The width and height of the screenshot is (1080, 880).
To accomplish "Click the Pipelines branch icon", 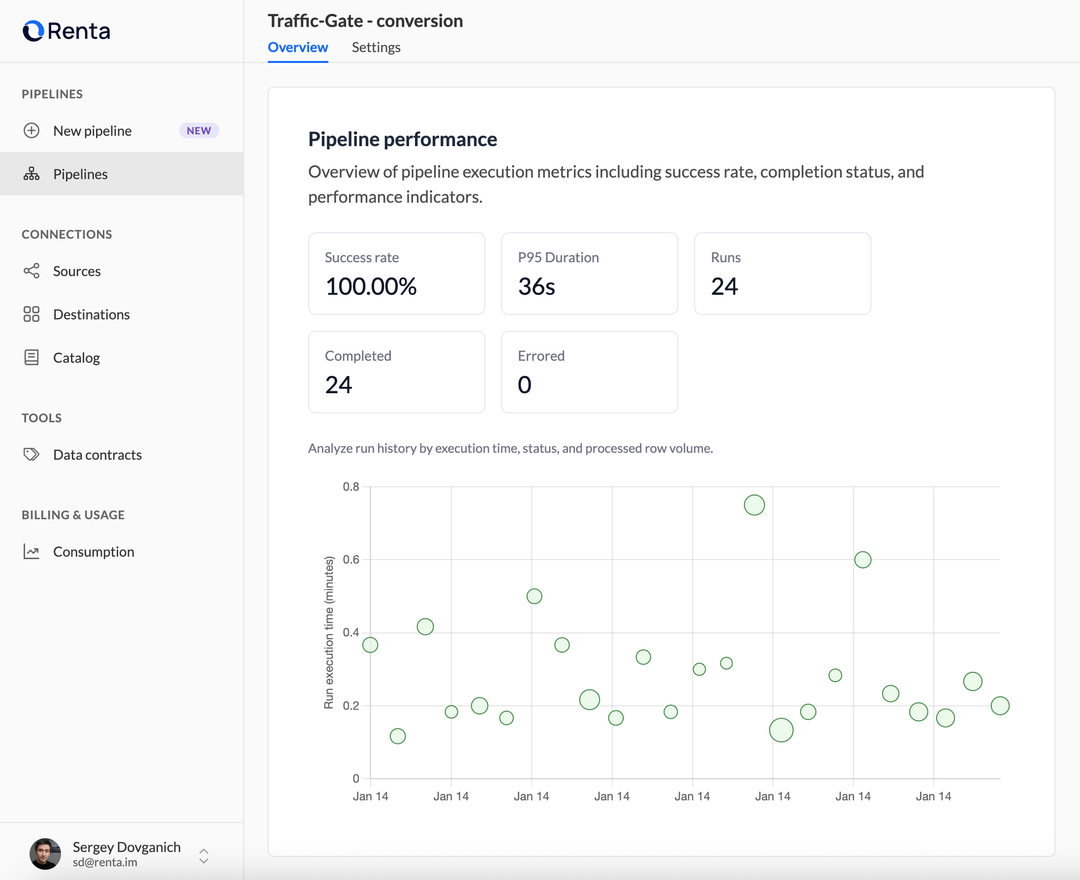I will [x=31, y=173].
